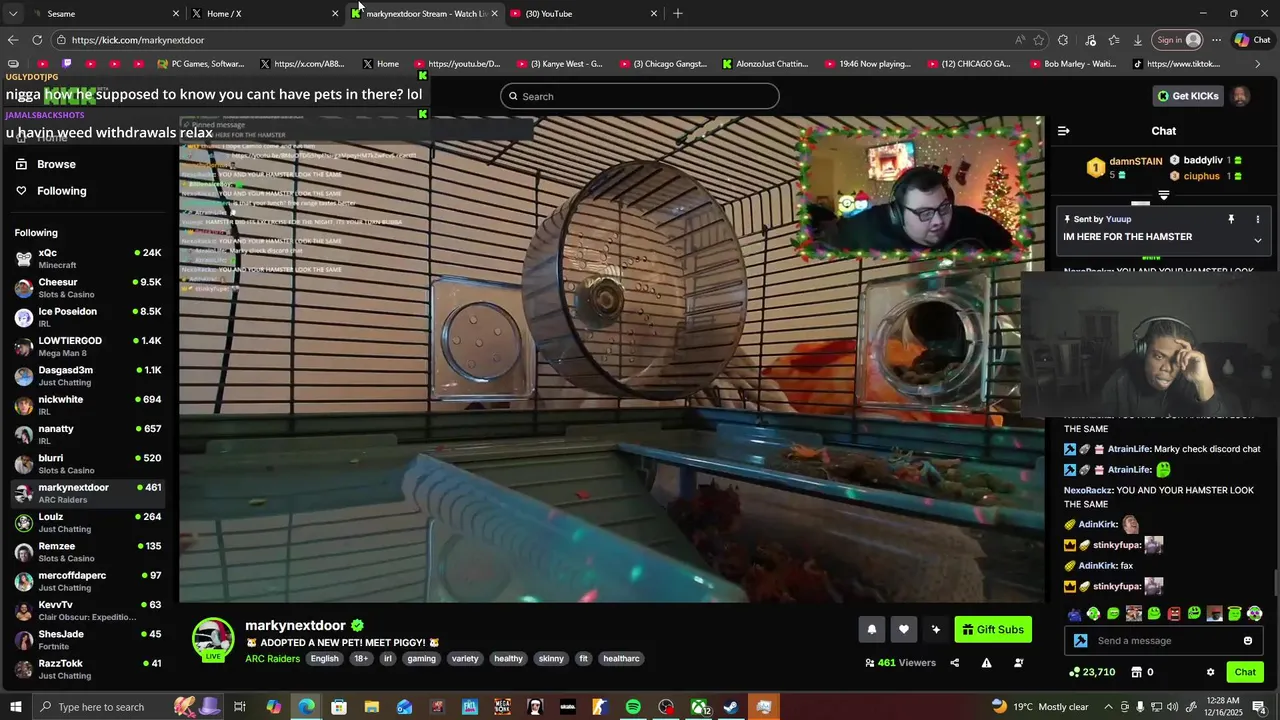This screenshot has height=720, width=1280.
Task: Send the message with green Chat button
Action: [1245, 672]
